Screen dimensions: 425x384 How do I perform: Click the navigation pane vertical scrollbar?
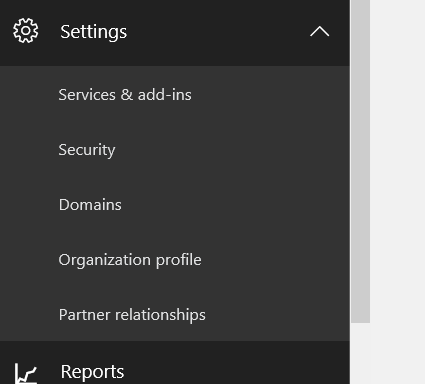coord(360,161)
